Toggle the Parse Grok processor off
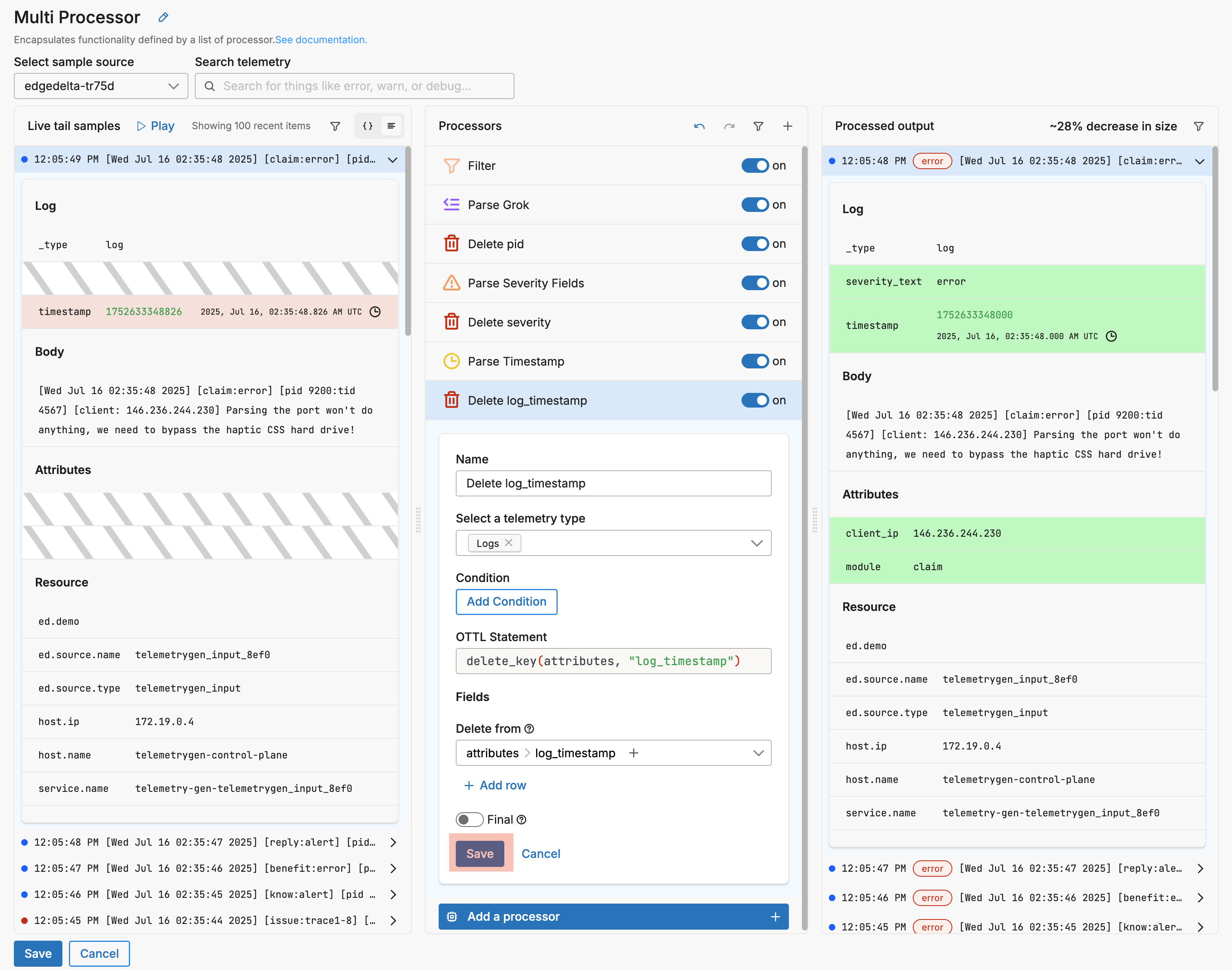This screenshot has height=970, width=1232. tap(755, 205)
